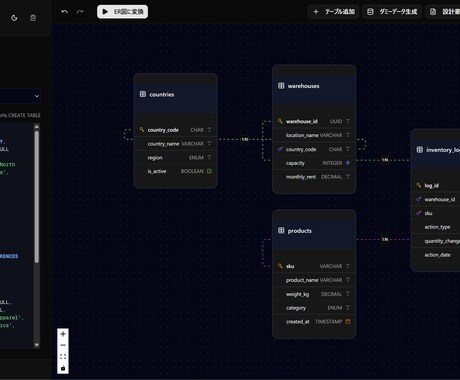Click the type icon on weight_kg row

[x=348, y=294]
